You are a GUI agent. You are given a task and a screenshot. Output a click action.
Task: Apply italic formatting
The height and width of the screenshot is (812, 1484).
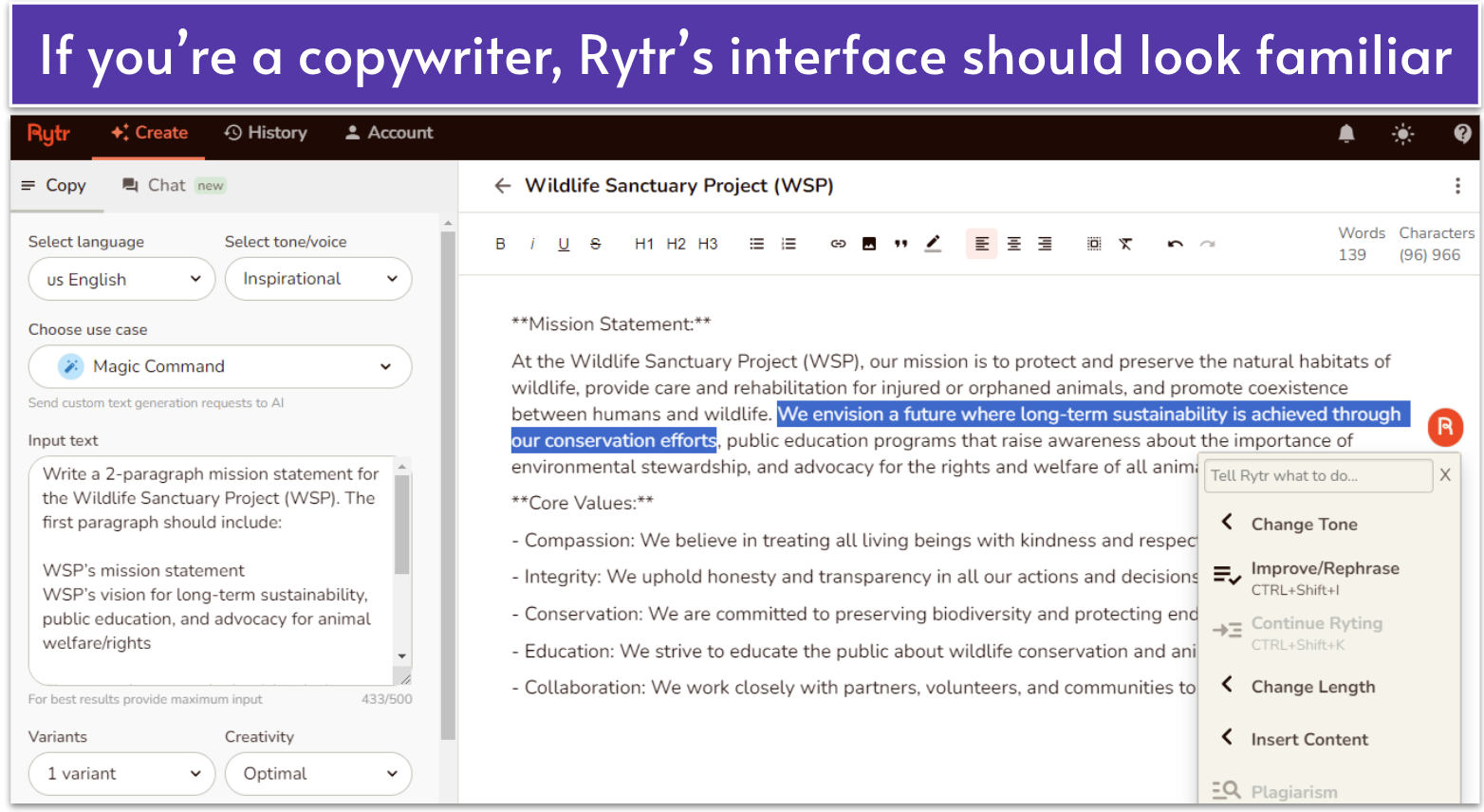(x=532, y=244)
